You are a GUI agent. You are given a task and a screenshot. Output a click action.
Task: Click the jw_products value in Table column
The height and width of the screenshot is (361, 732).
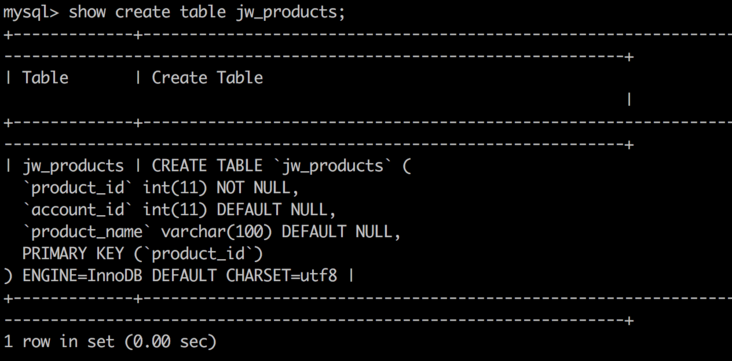point(73,166)
